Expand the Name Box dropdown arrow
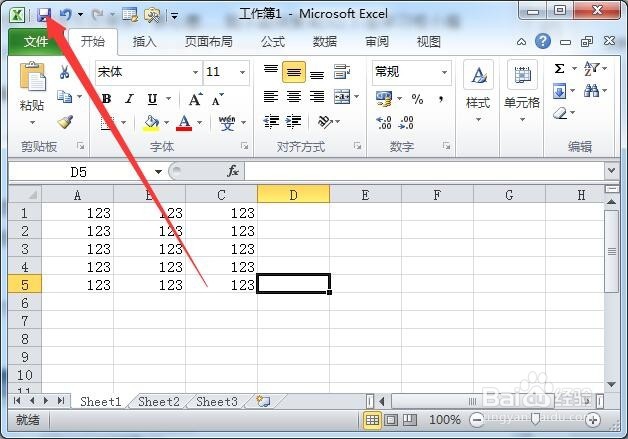This screenshot has height=439, width=628. [159, 172]
